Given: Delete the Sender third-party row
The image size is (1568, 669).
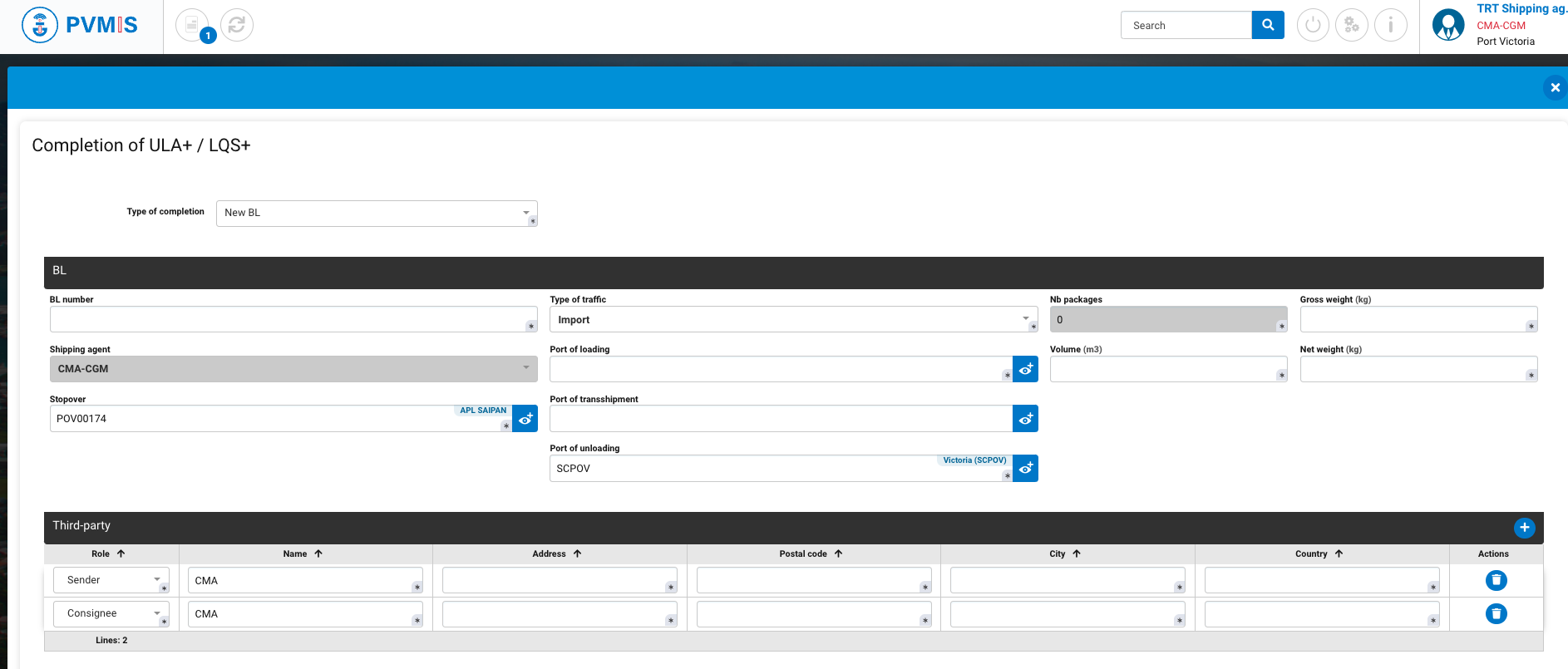Looking at the screenshot, I should pos(1496,580).
